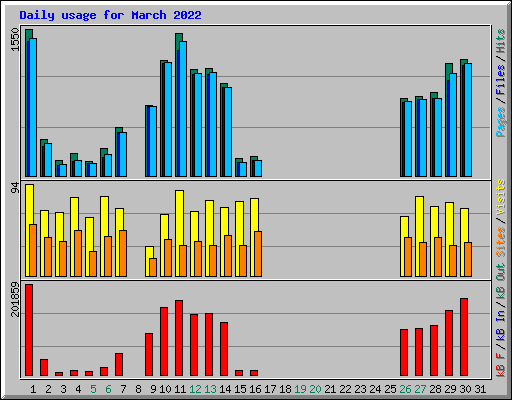This screenshot has height=400, width=512.
Task: Select the day 11 red kB bar
Action: [x=179, y=338]
